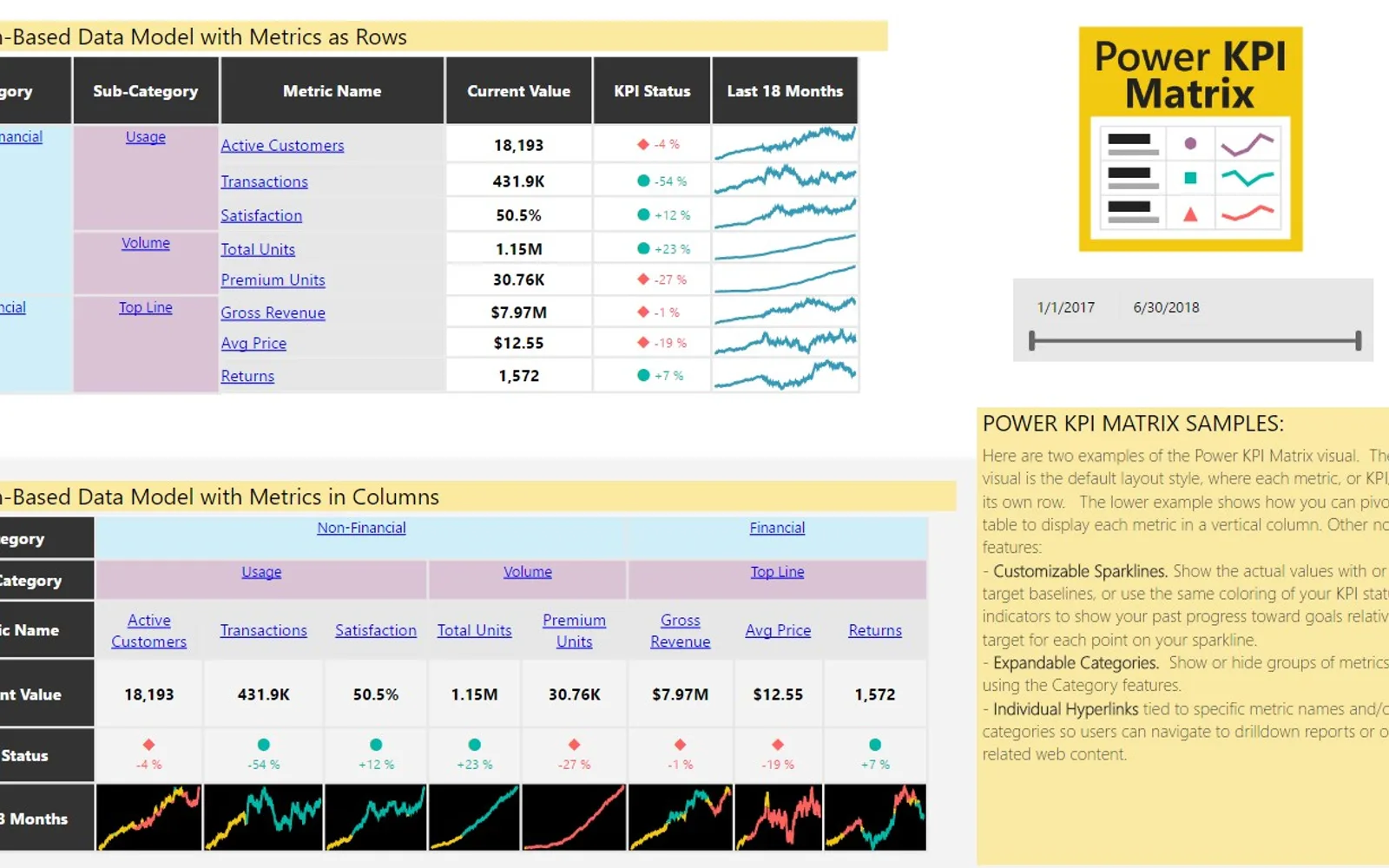The width and height of the screenshot is (1389, 868).
Task: Open the Gross Revenue link in the columns table
Action: point(681,631)
